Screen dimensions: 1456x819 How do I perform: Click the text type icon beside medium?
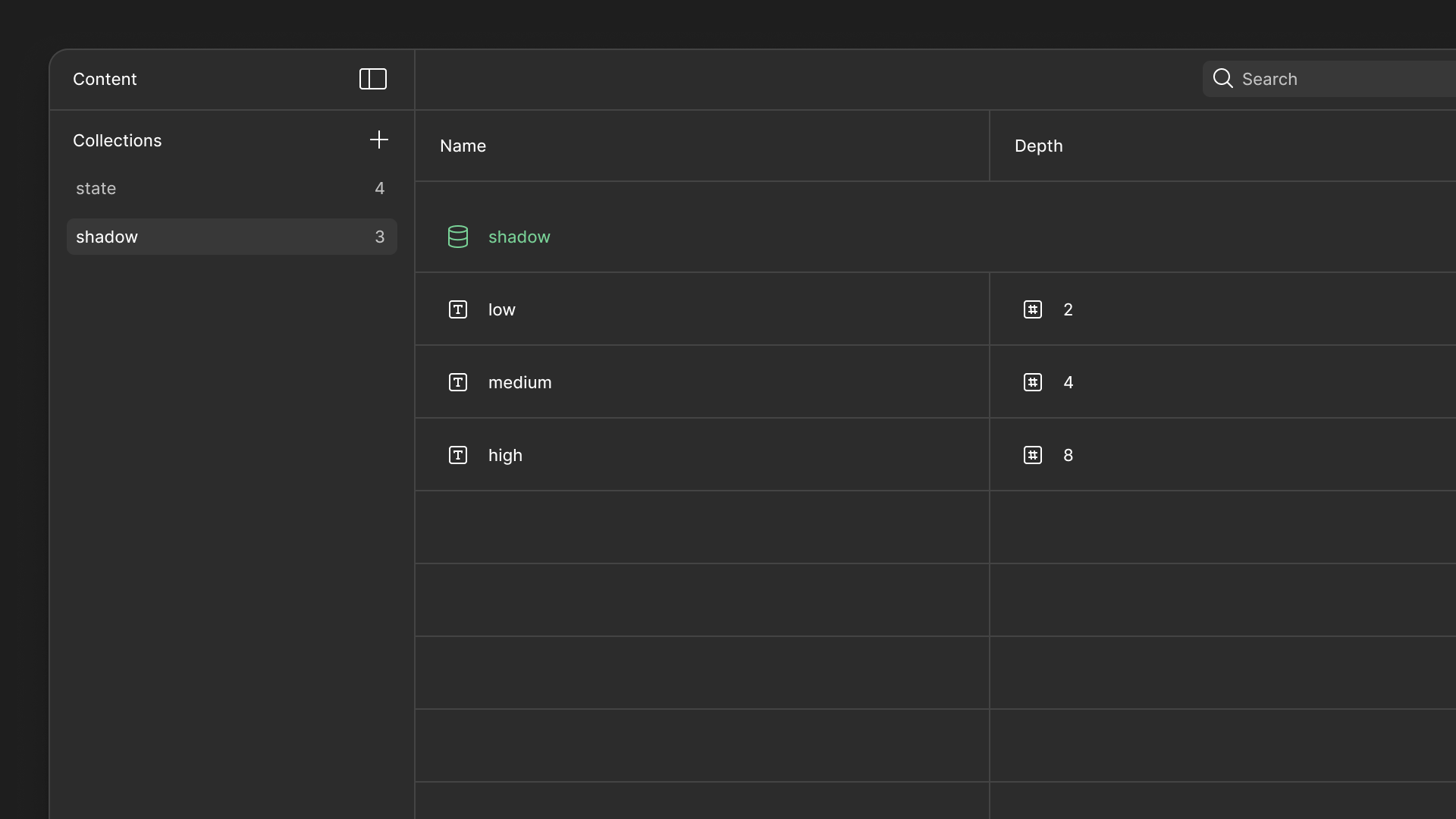458,382
